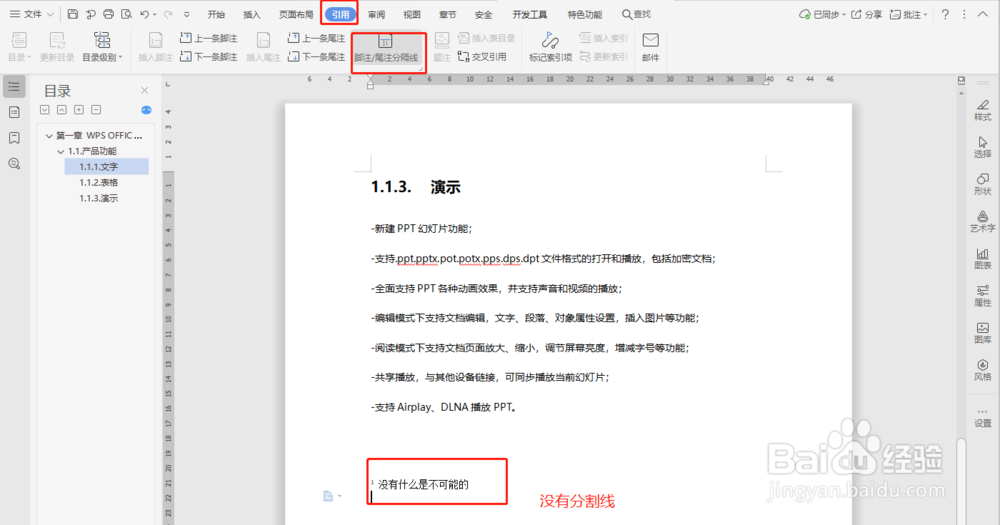The width and height of the screenshot is (1000, 525).
Task: Open the 艺术字 word art panel
Action: click(x=983, y=221)
